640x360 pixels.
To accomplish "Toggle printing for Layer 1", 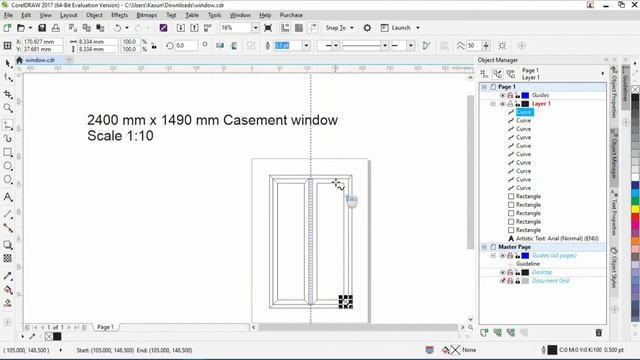I will [510, 104].
